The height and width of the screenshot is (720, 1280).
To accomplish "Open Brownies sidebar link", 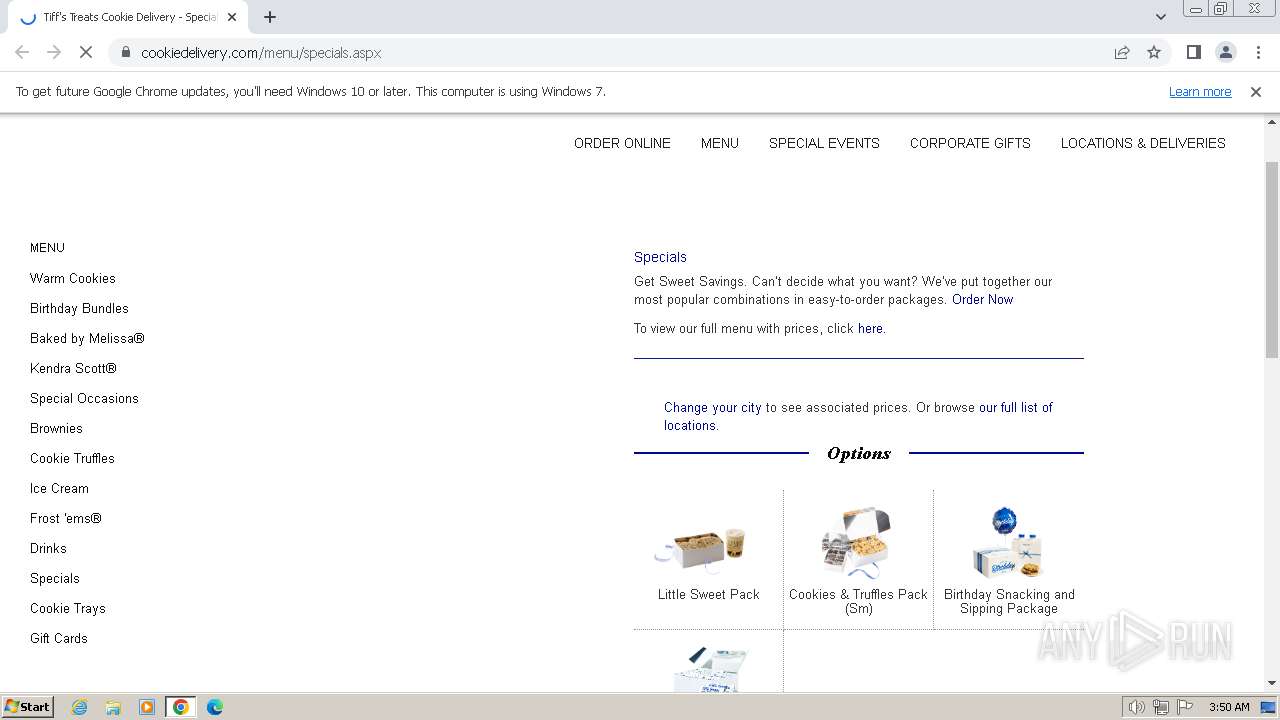I will coord(56,428).
